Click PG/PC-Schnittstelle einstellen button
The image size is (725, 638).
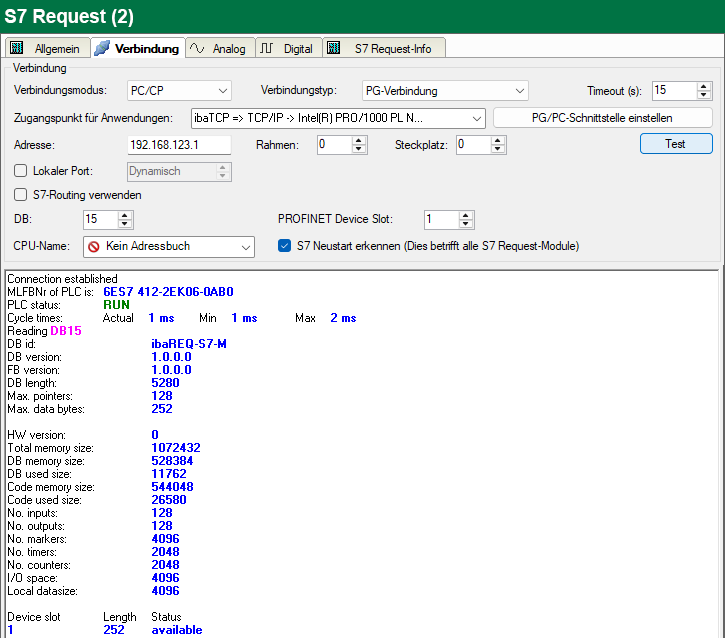click(x=602, y=118)
